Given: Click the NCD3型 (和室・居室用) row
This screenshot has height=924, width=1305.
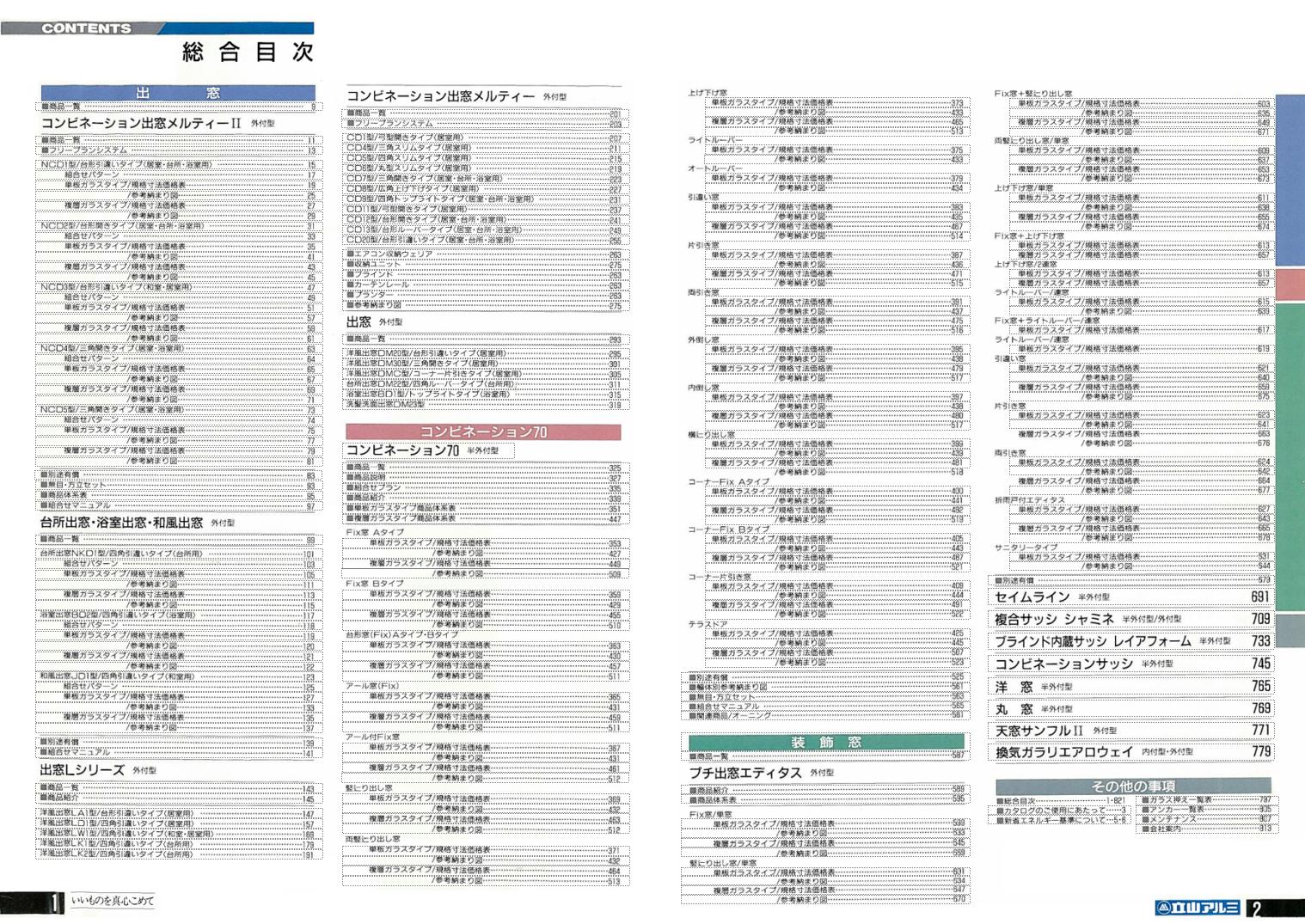Looking at the screenshot, I should [x=178, y=287].
